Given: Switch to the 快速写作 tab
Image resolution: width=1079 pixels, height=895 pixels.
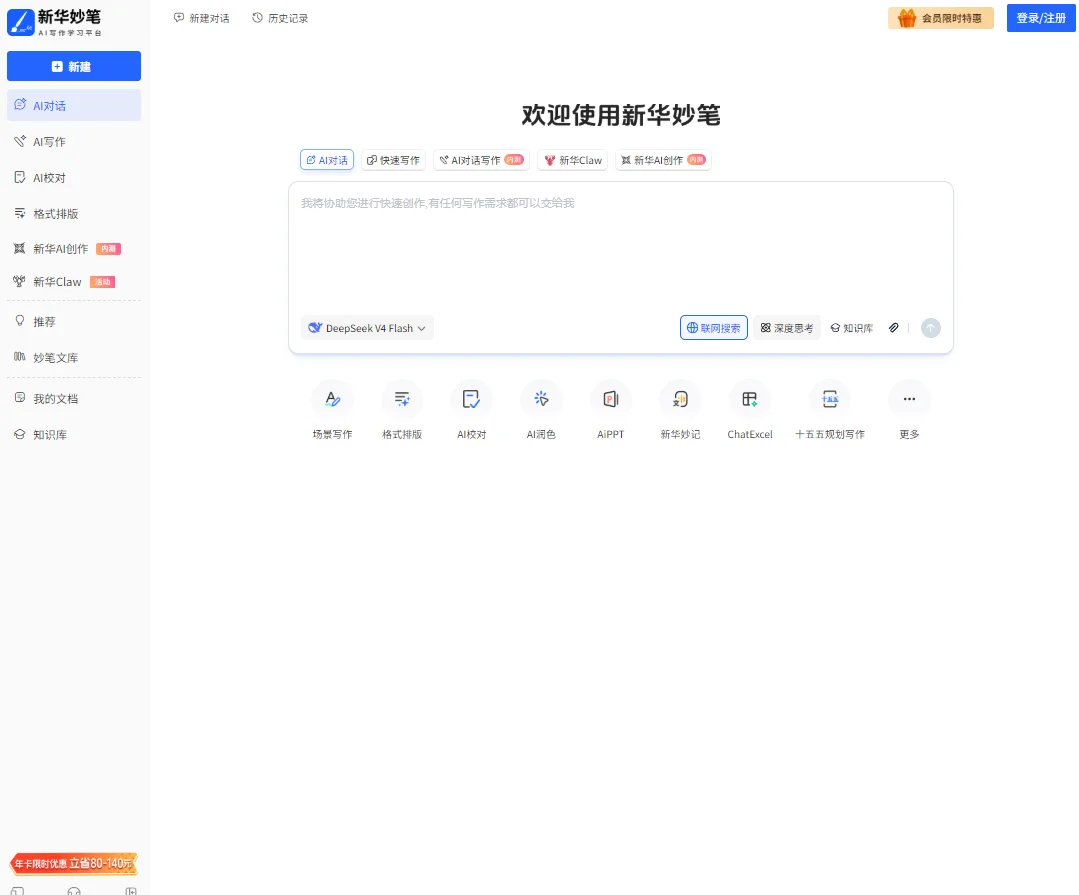Looking at the screenshot, I should pos(394,160).
